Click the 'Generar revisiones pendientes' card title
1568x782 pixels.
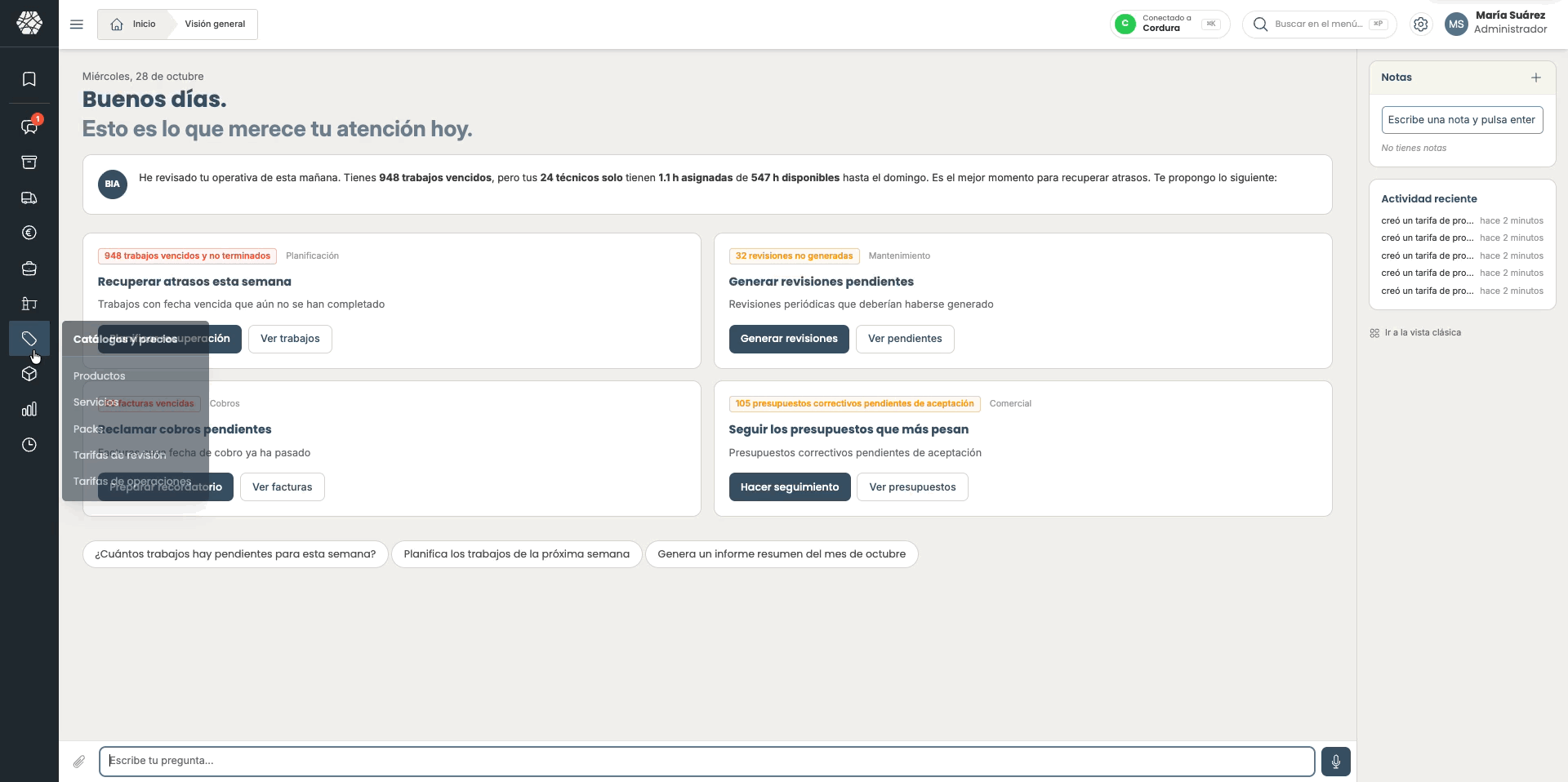(821, 282)
